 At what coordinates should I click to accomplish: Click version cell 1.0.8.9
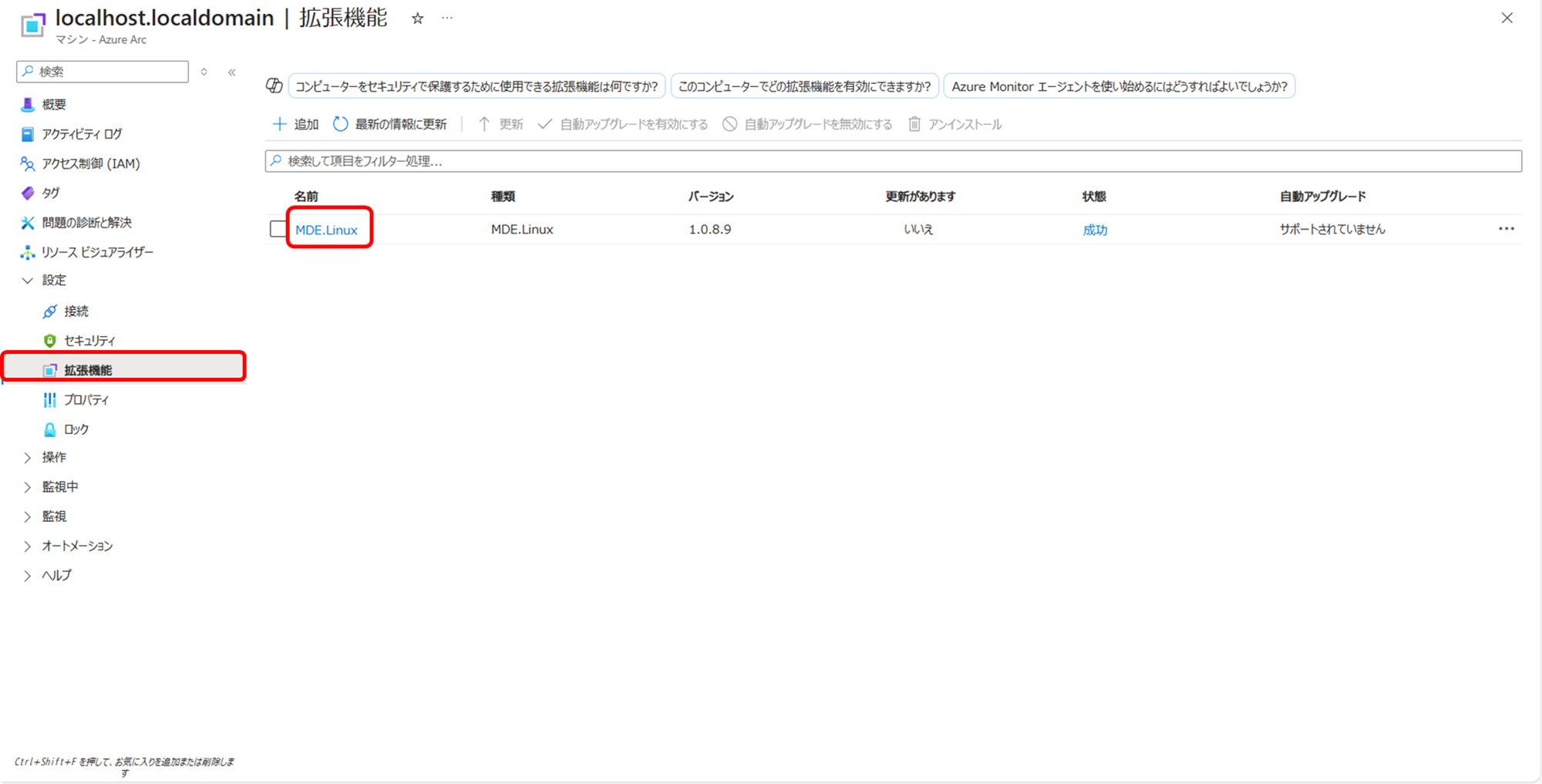(710, 229)
